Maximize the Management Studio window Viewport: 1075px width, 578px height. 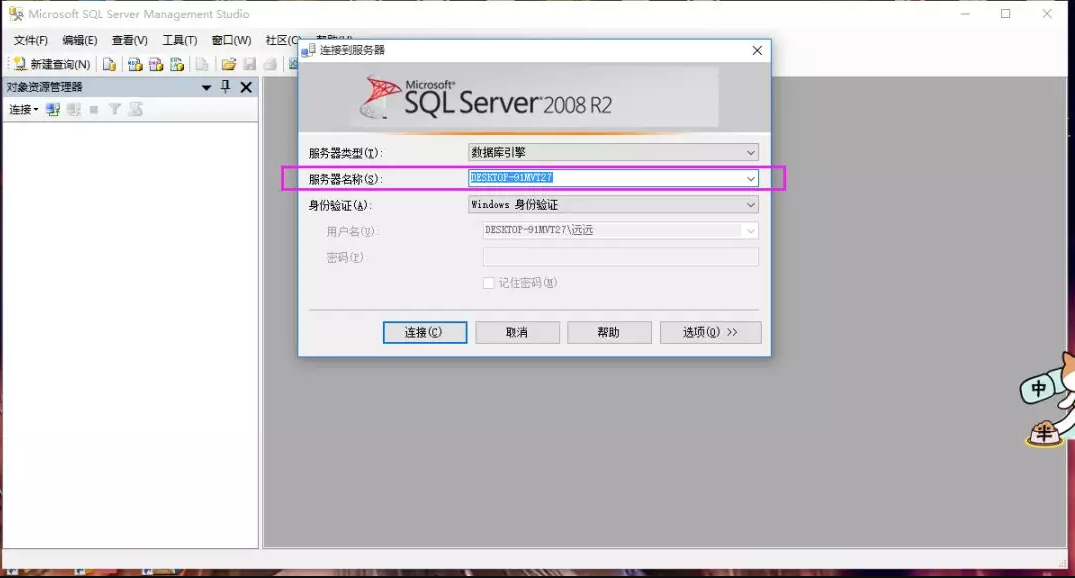(1005, 14)
